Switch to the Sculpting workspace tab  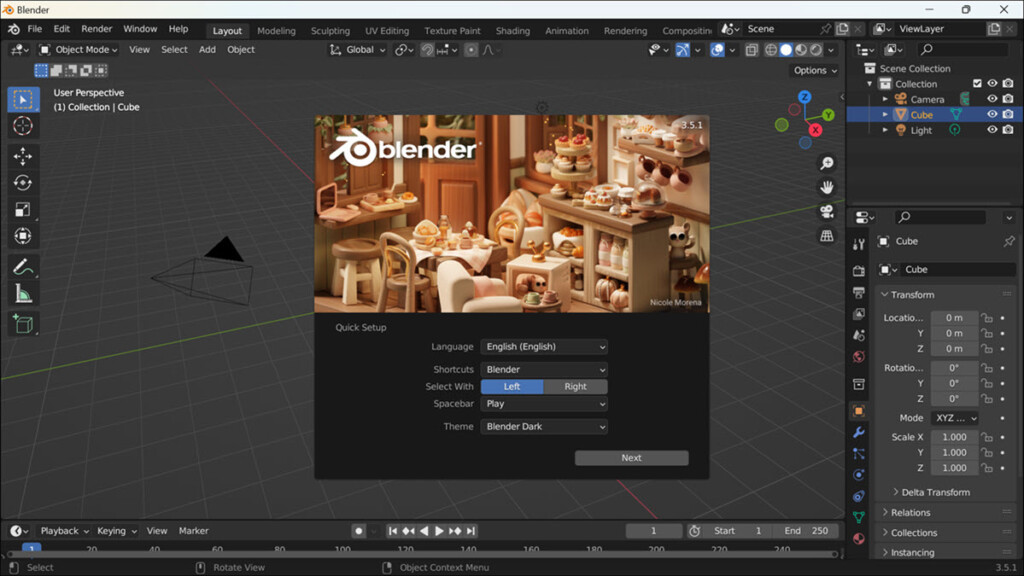(330, 30)
